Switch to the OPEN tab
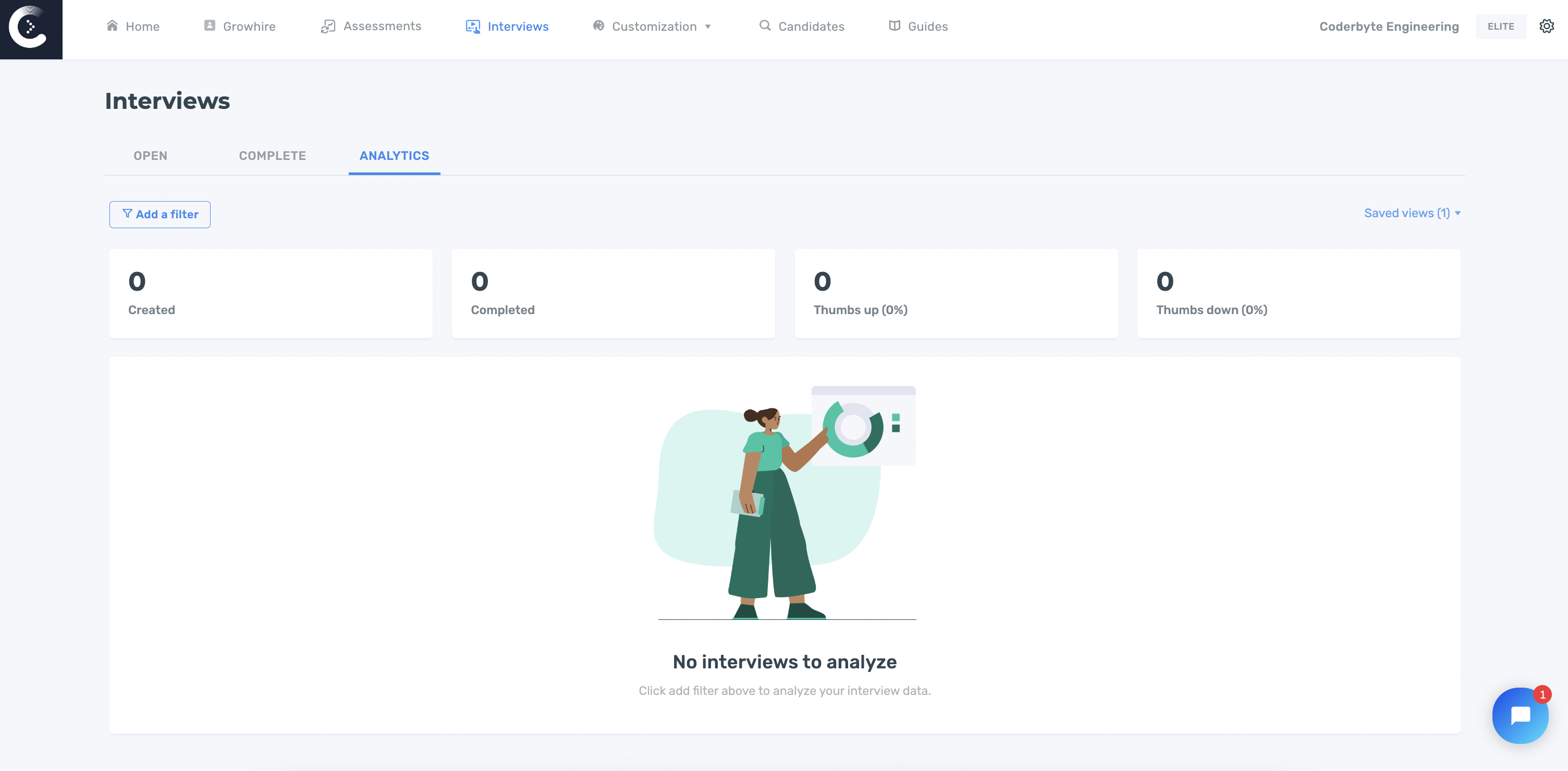This screenshot has height=771, width=1568. pos(150,156)
